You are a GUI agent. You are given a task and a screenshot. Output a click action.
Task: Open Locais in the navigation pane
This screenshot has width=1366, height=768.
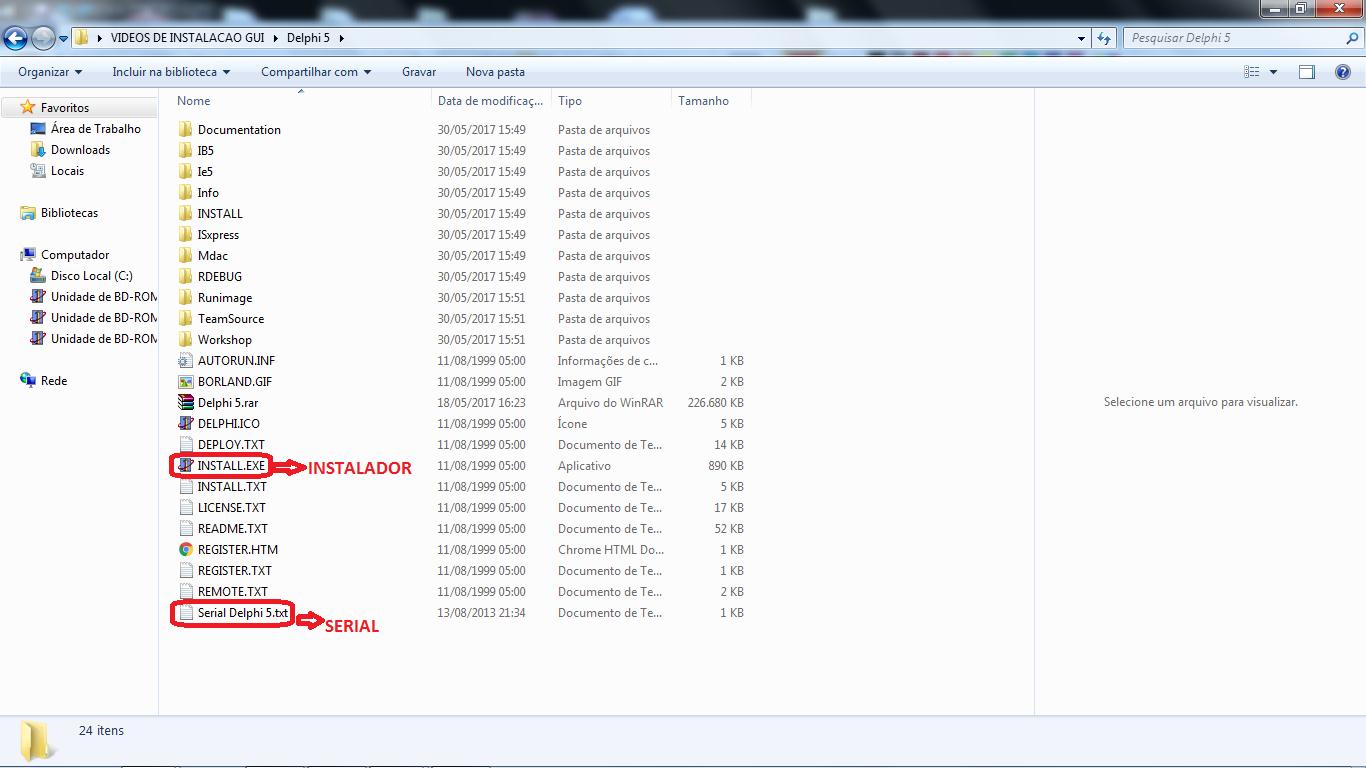pyautogui.click(x=67, y=170)
